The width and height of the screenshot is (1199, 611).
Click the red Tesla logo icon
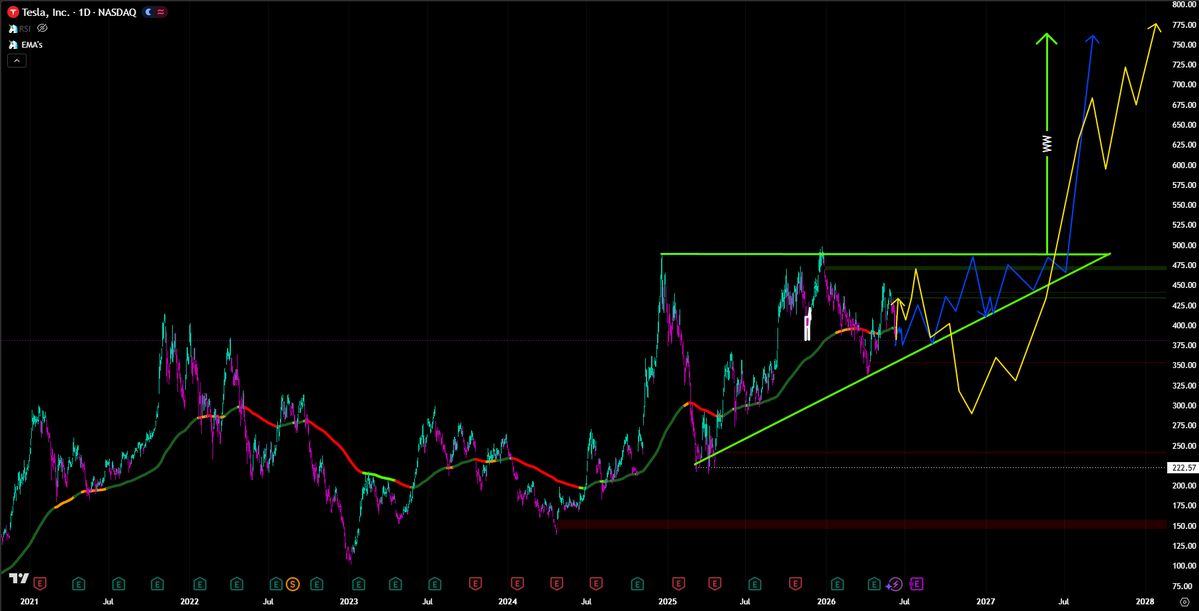13,12
